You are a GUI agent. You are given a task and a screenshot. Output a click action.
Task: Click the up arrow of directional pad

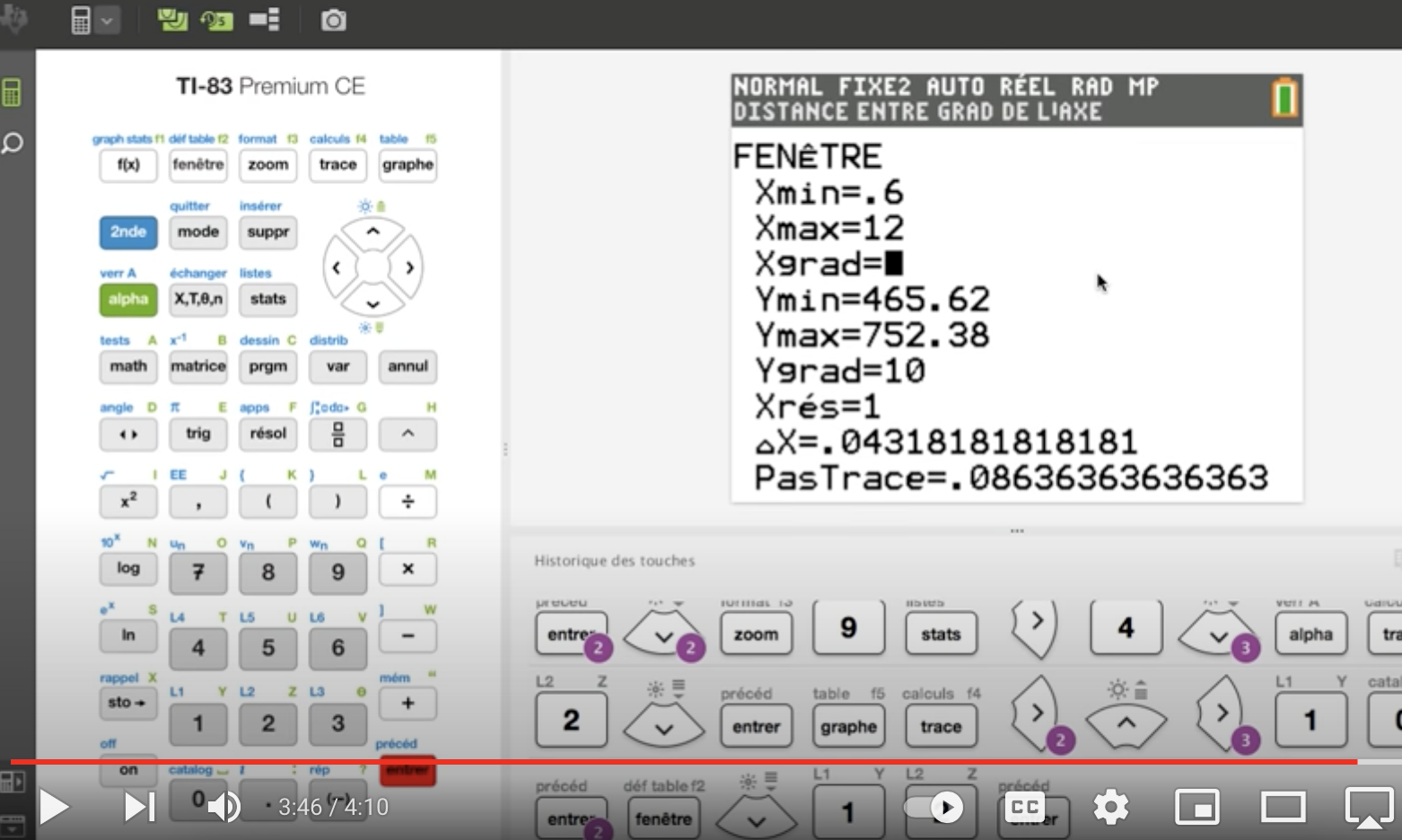[x=372, y=232]
